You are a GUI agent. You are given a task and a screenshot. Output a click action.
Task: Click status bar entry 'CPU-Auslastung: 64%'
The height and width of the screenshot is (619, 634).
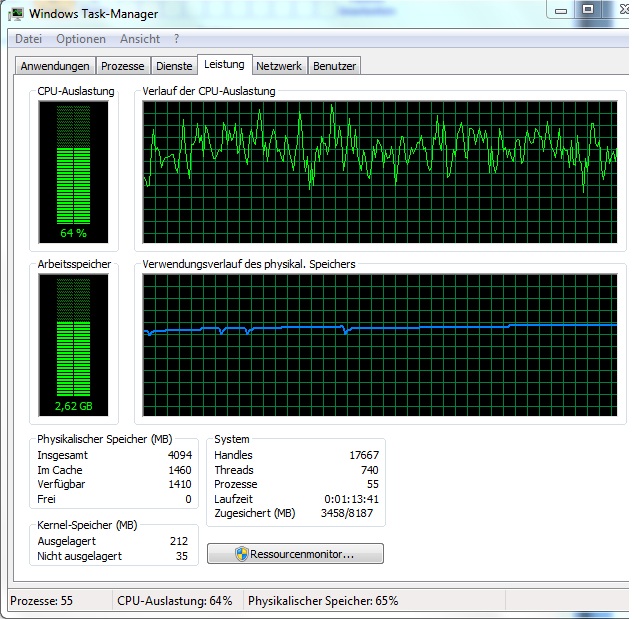coord(175,601)
